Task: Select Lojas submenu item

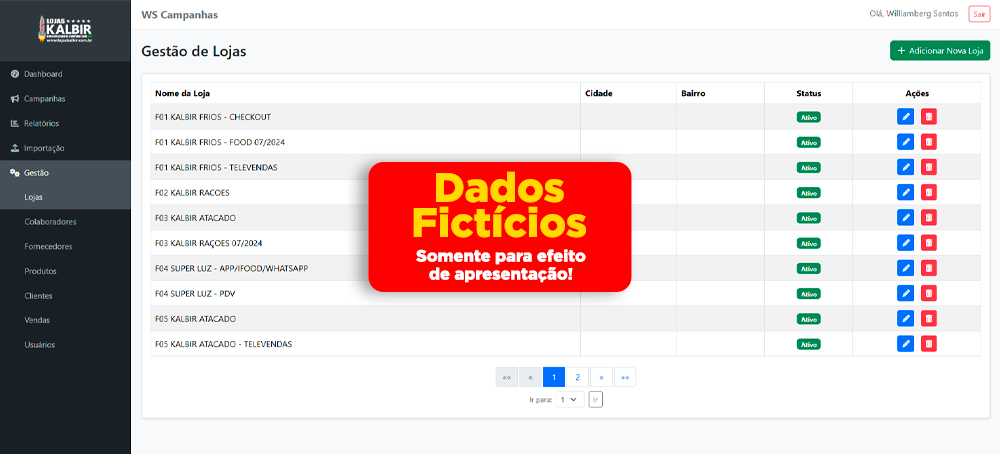Action: [65, 197]
